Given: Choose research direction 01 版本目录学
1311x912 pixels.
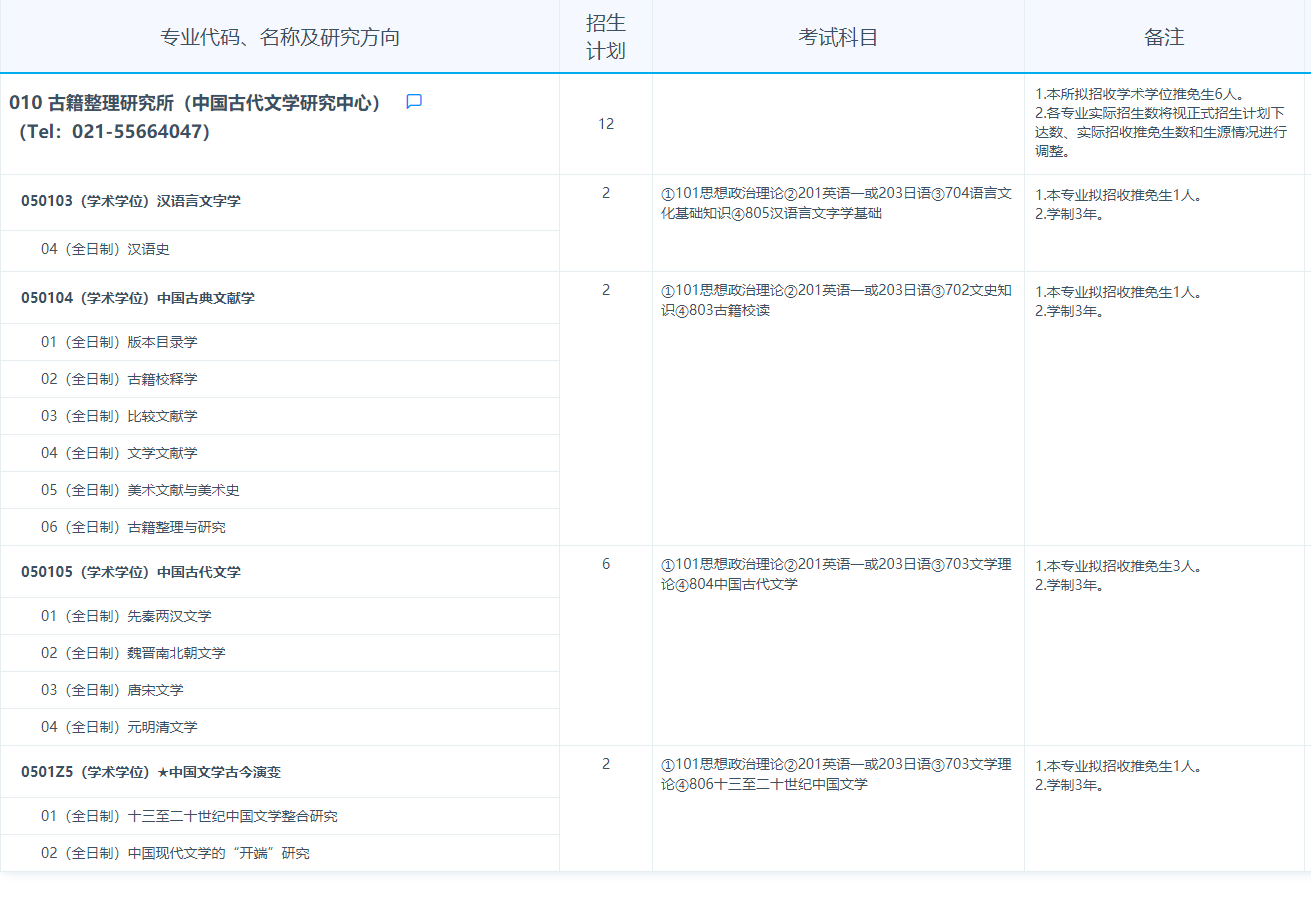Looking at the screenshot, I should (119, 342).
